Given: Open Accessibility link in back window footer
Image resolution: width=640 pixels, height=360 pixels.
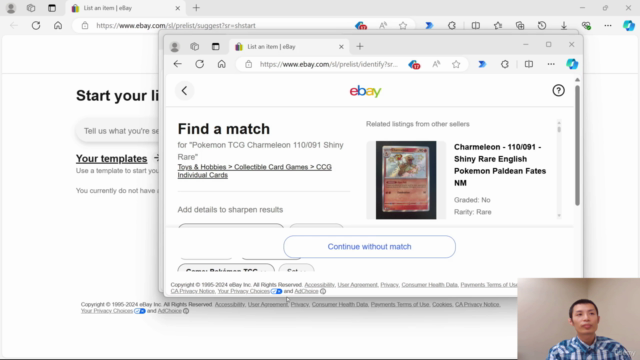Looking at the screenshot, I should point(230,304).
